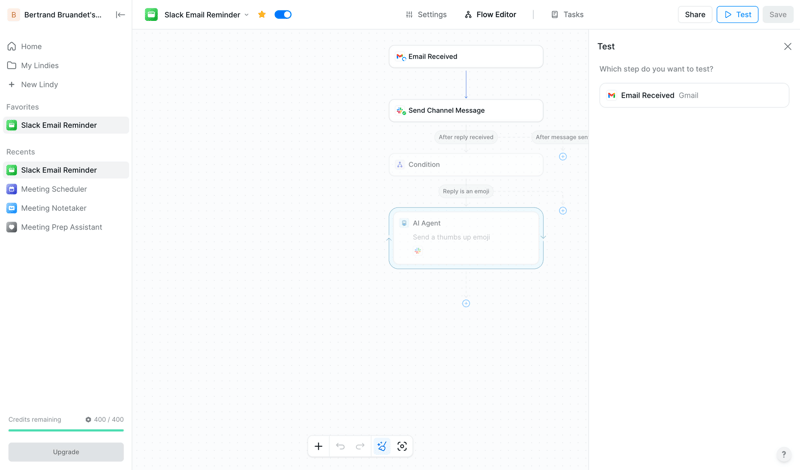Open Slack Email Reminder under Favorites
This screenshot has height=470, width=800.
(66, 125)
